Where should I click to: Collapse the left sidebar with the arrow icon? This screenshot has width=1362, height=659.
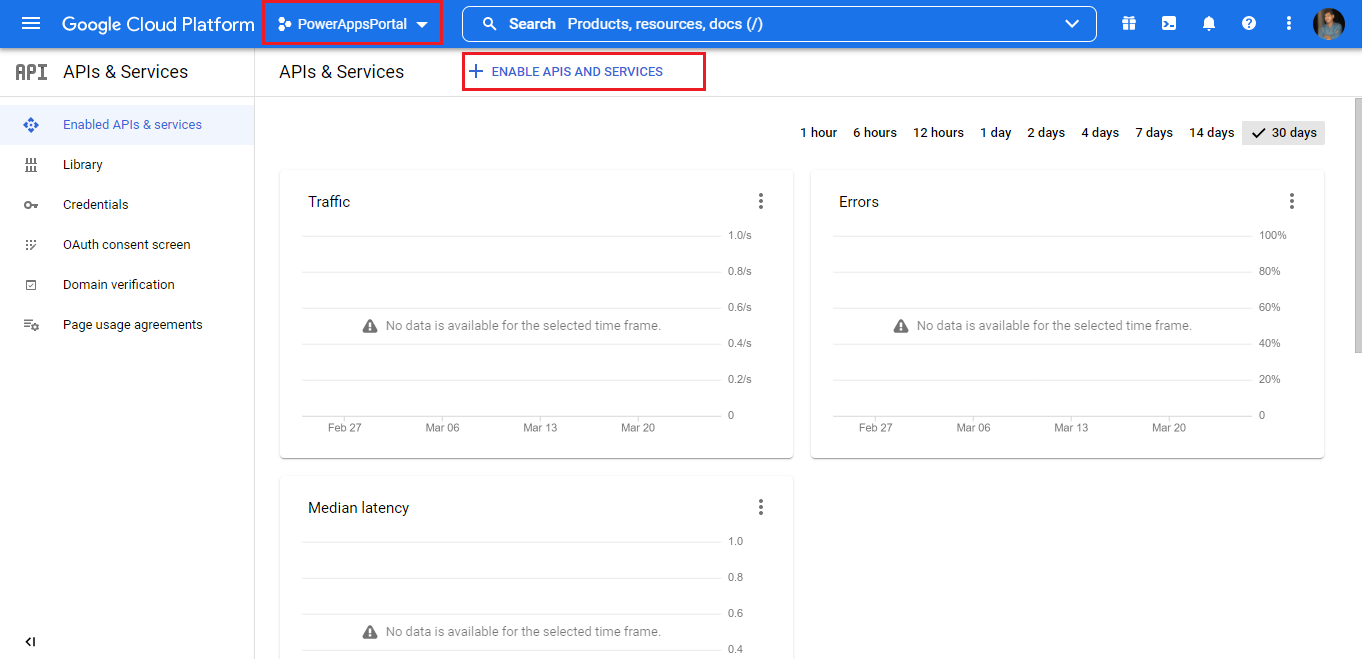coord(30,641)
